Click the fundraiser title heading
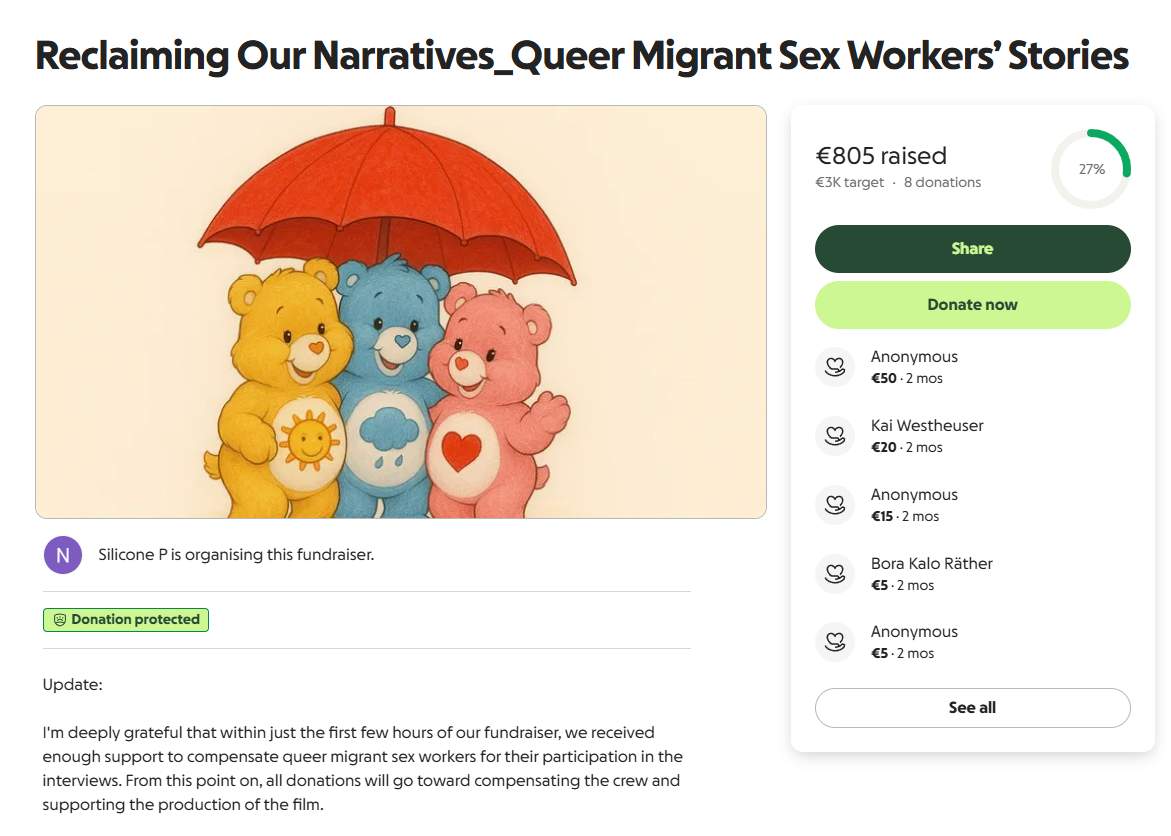Image resolution: width=1171 pixels, height=836 pixels. 582,57
